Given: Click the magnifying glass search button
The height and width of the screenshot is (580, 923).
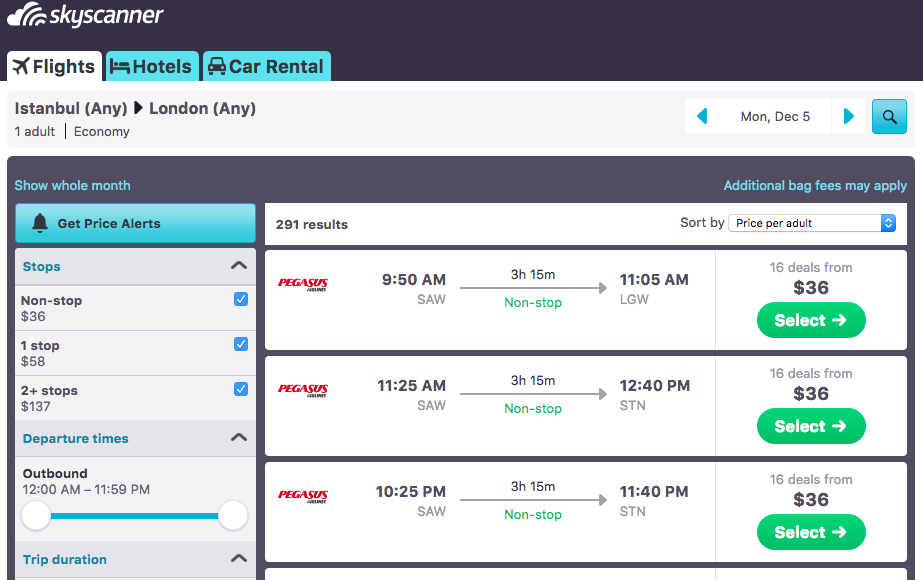Looking at the screenshot, I should (889, 116).
